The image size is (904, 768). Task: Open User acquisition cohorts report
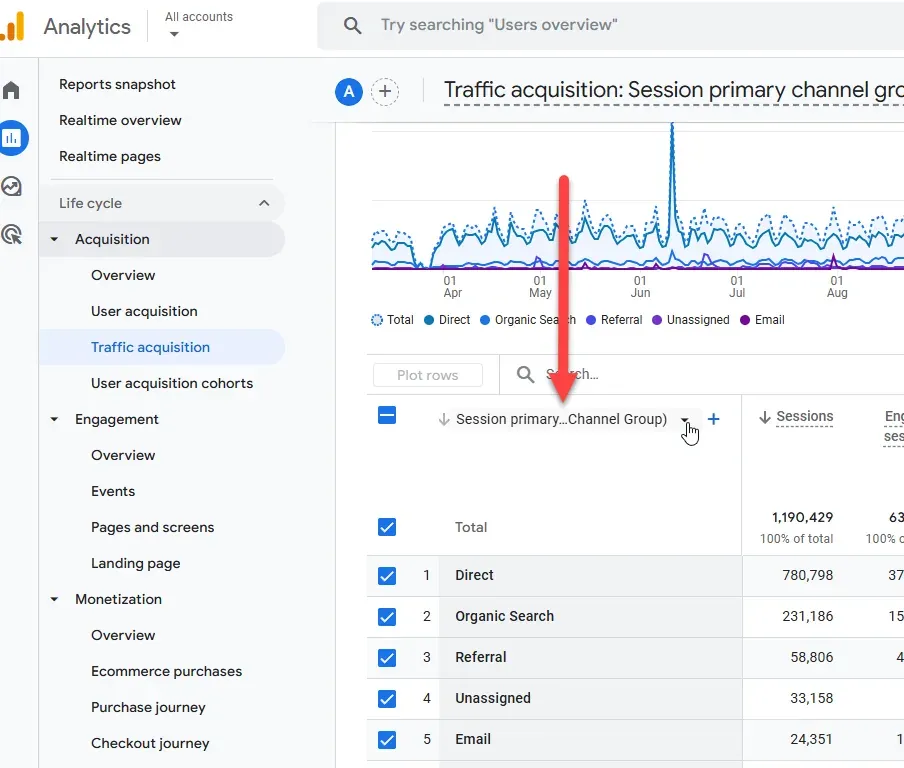[x=172, y=383]
